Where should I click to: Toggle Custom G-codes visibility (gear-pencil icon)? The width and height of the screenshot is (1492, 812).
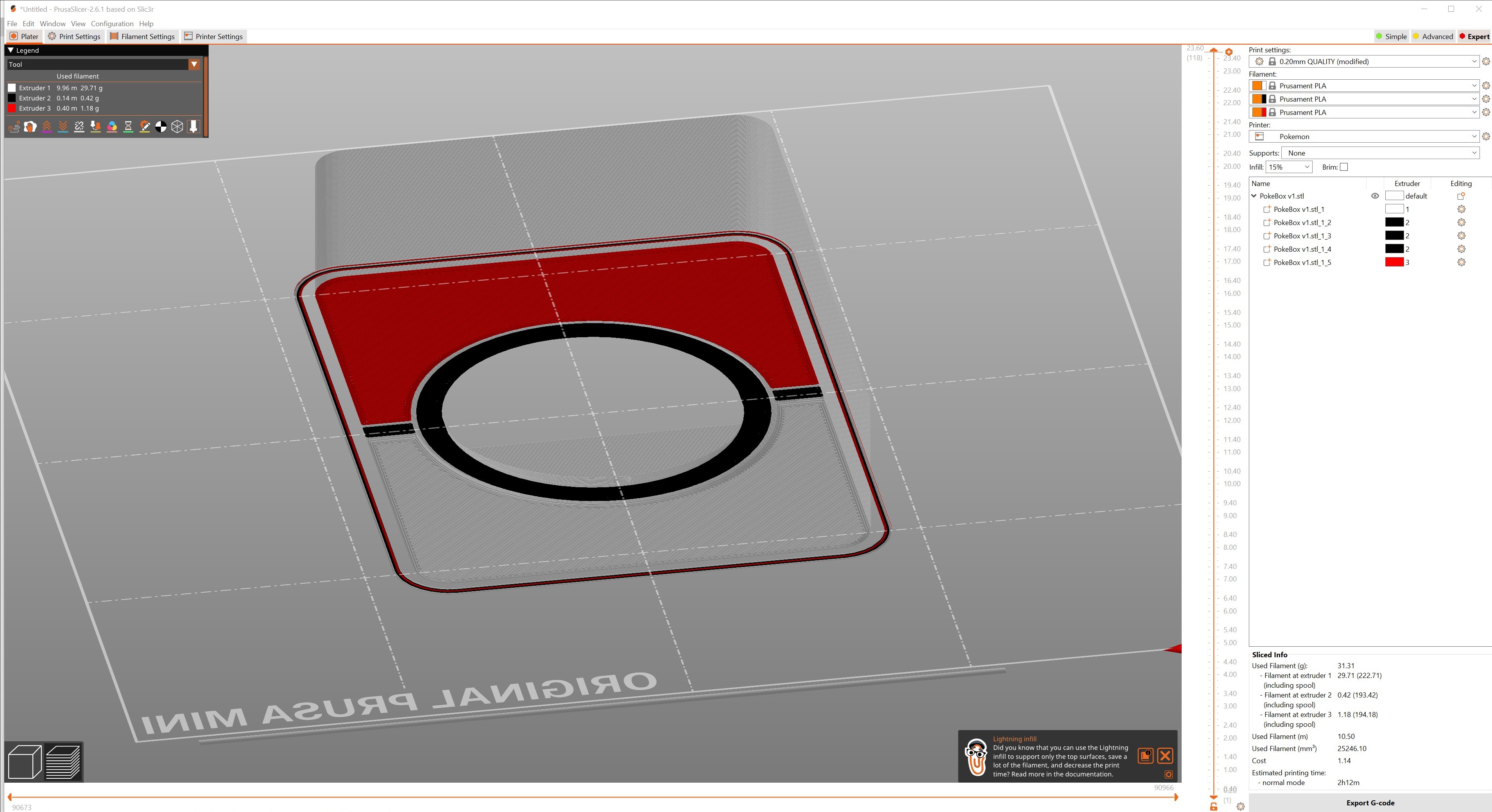pyautogui.click(x=145, y=126)
